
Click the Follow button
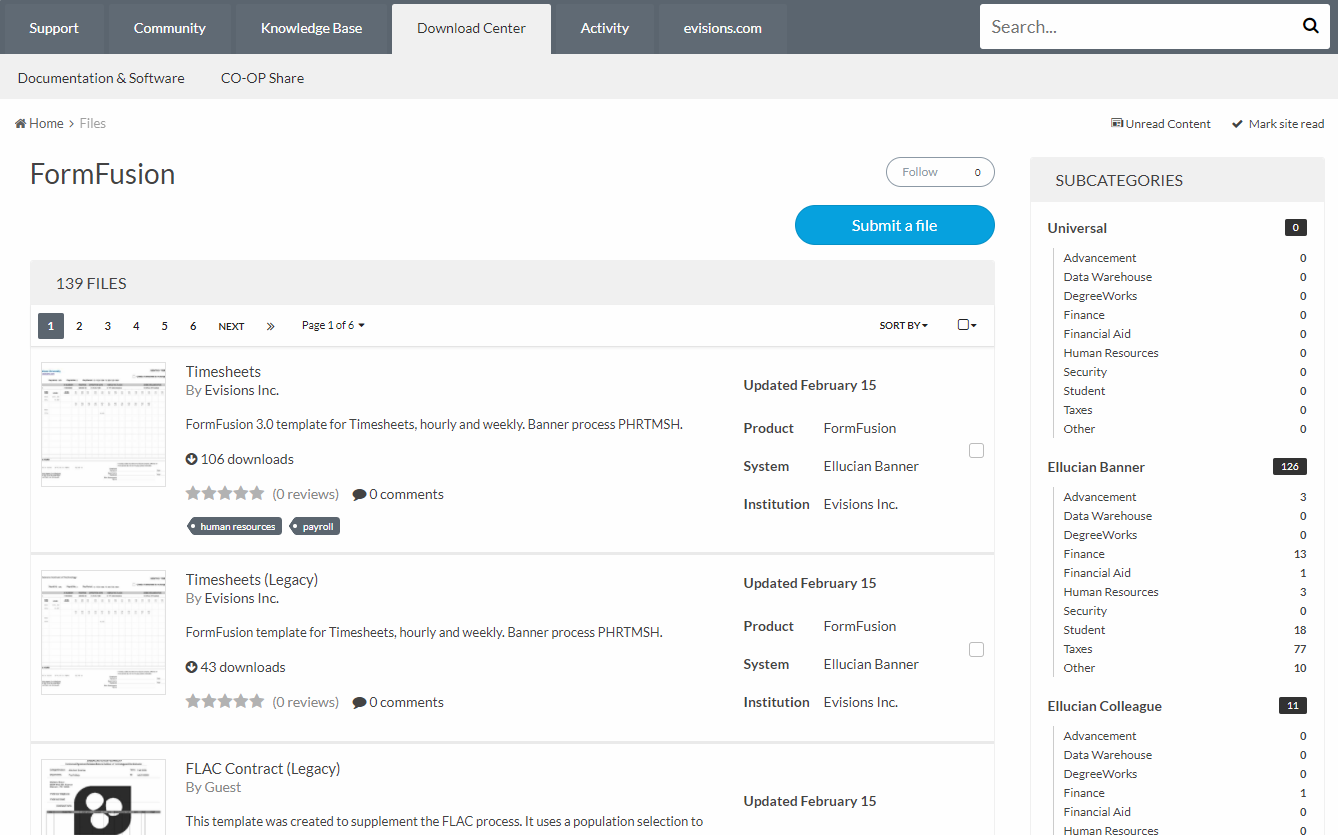coord(940,172)
